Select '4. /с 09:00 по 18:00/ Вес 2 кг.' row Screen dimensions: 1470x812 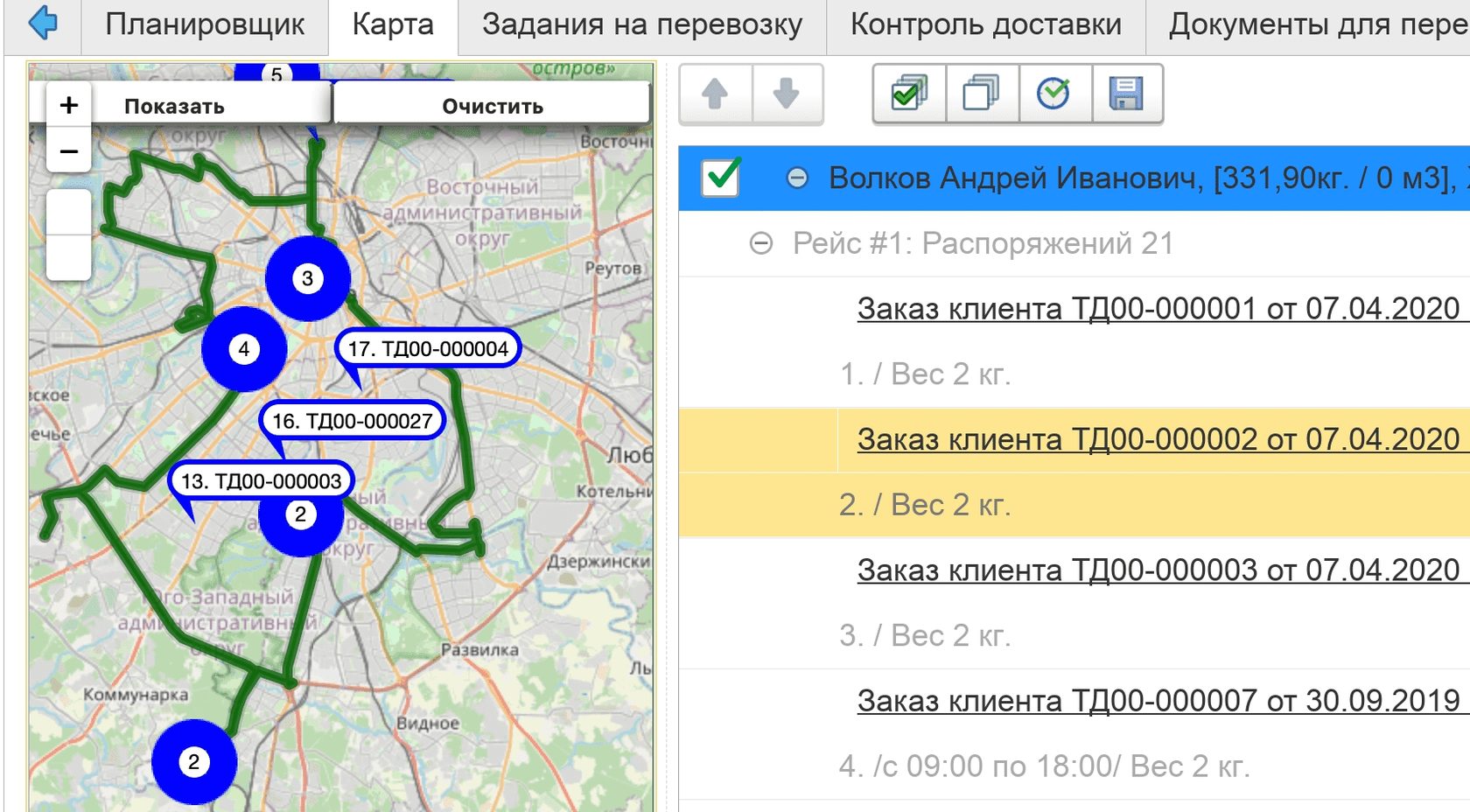coord(1074,766)
